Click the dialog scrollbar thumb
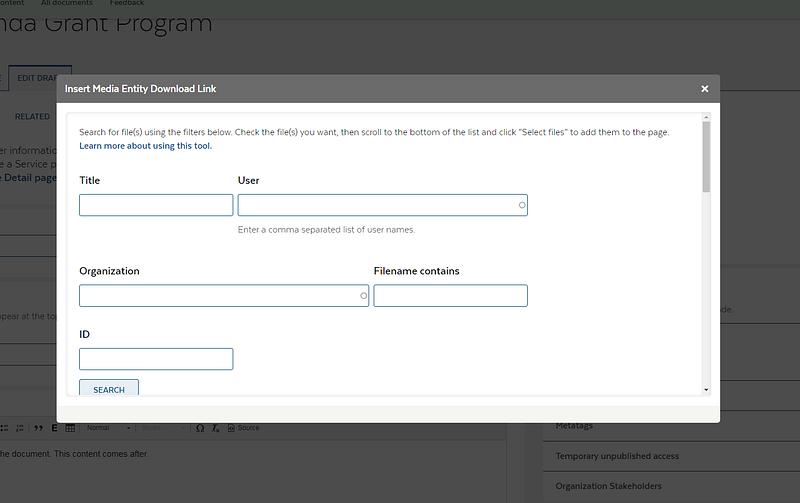 (706, 157)
